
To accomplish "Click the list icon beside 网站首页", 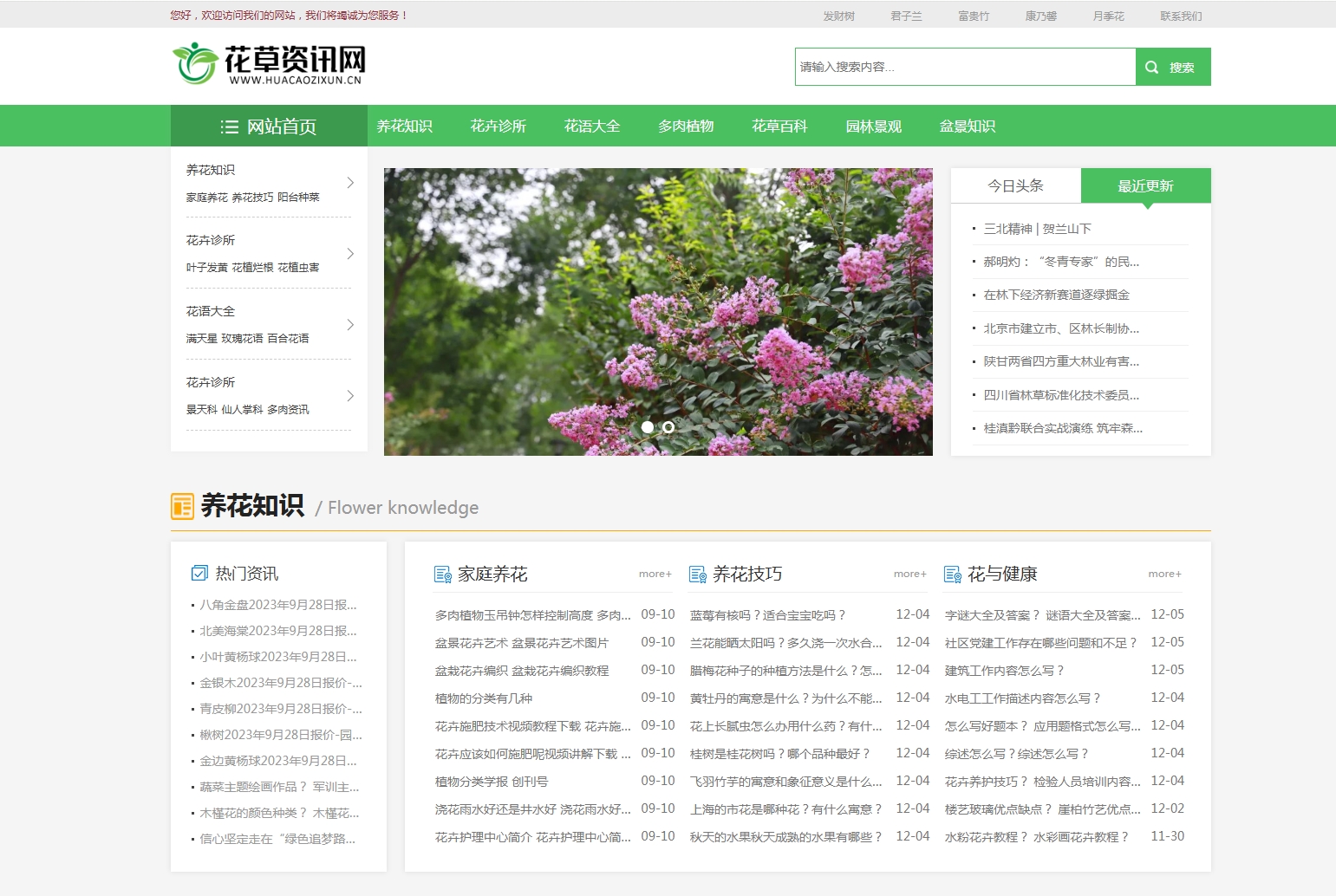I will (230, 127).
